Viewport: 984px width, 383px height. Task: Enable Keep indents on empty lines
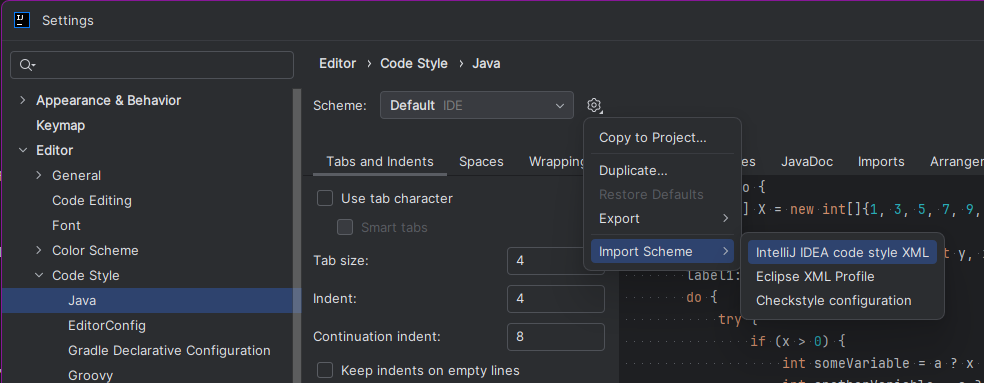325,370
